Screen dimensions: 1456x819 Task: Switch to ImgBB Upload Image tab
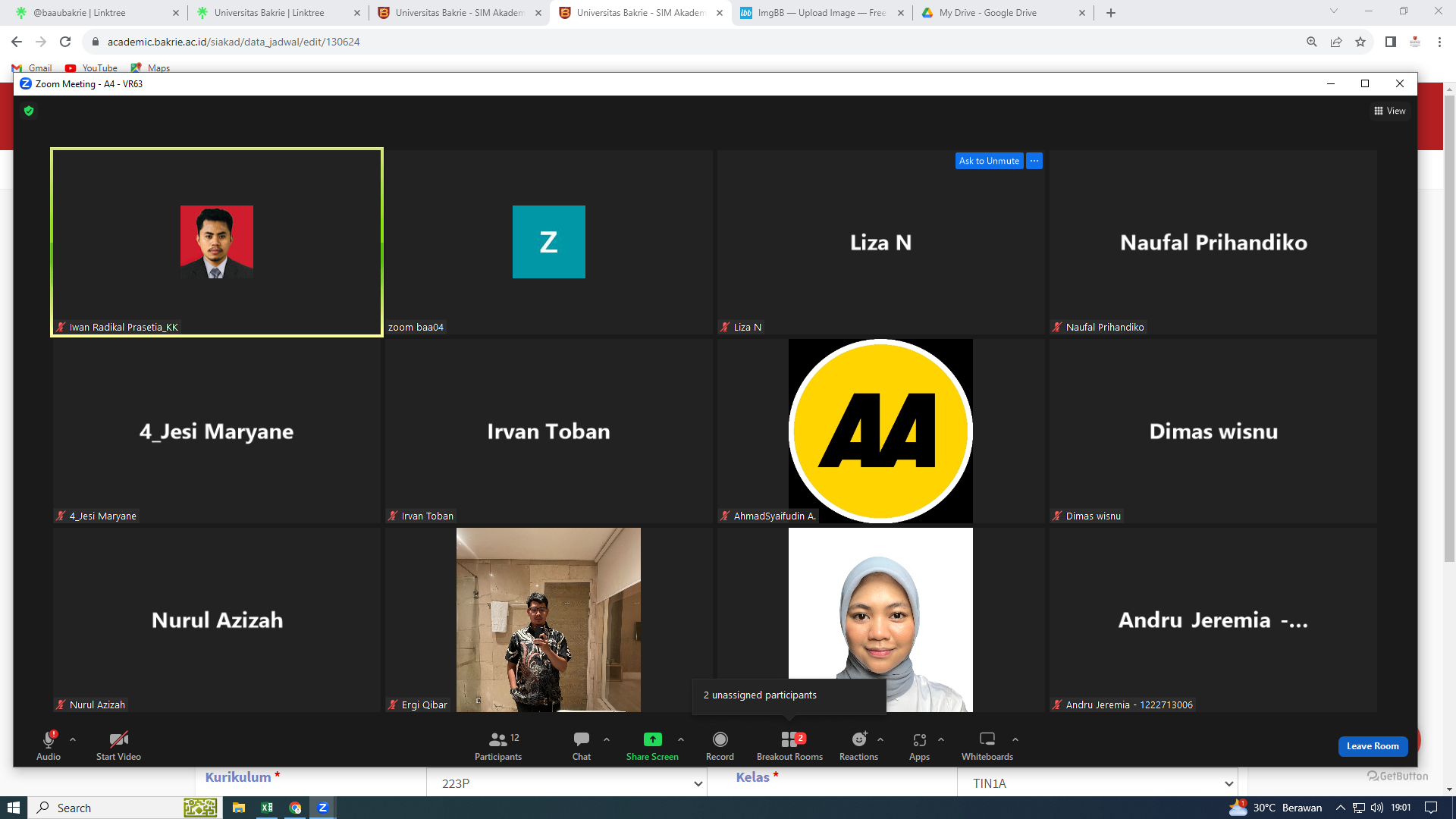point(822,13)
